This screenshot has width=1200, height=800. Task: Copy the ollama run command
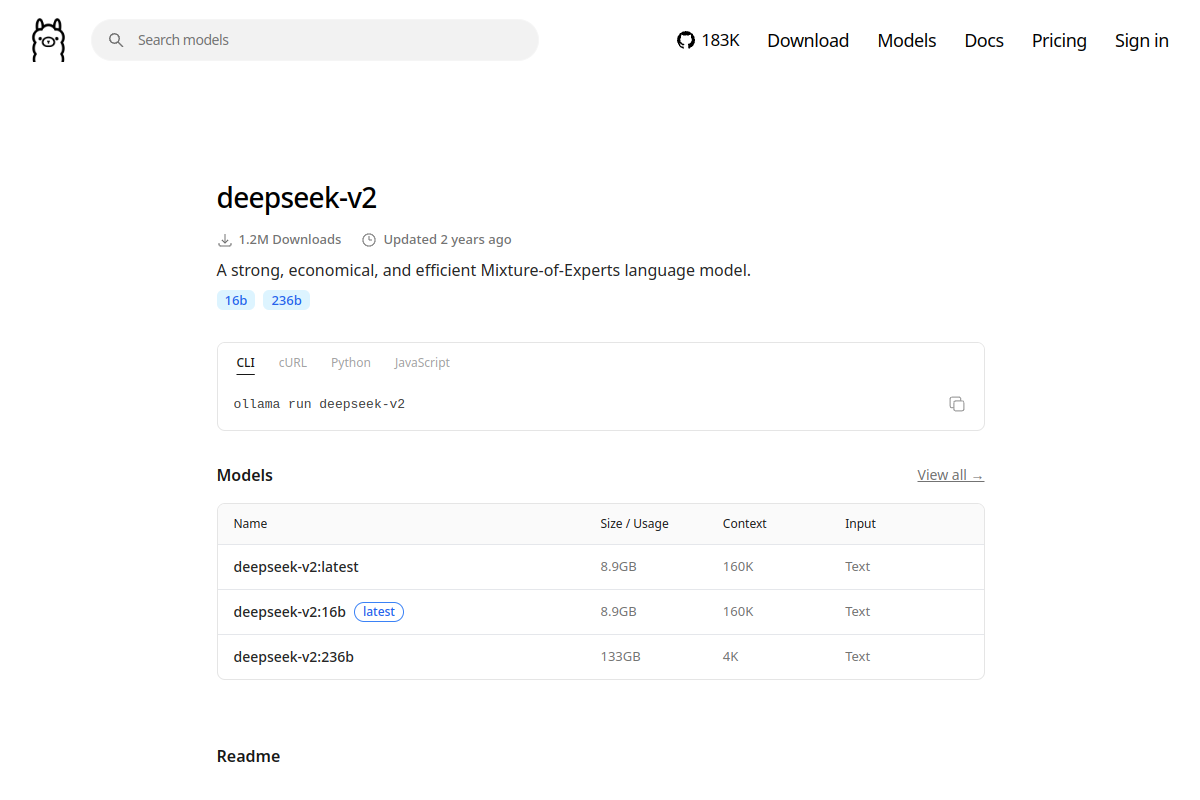(x=957, y=404)
